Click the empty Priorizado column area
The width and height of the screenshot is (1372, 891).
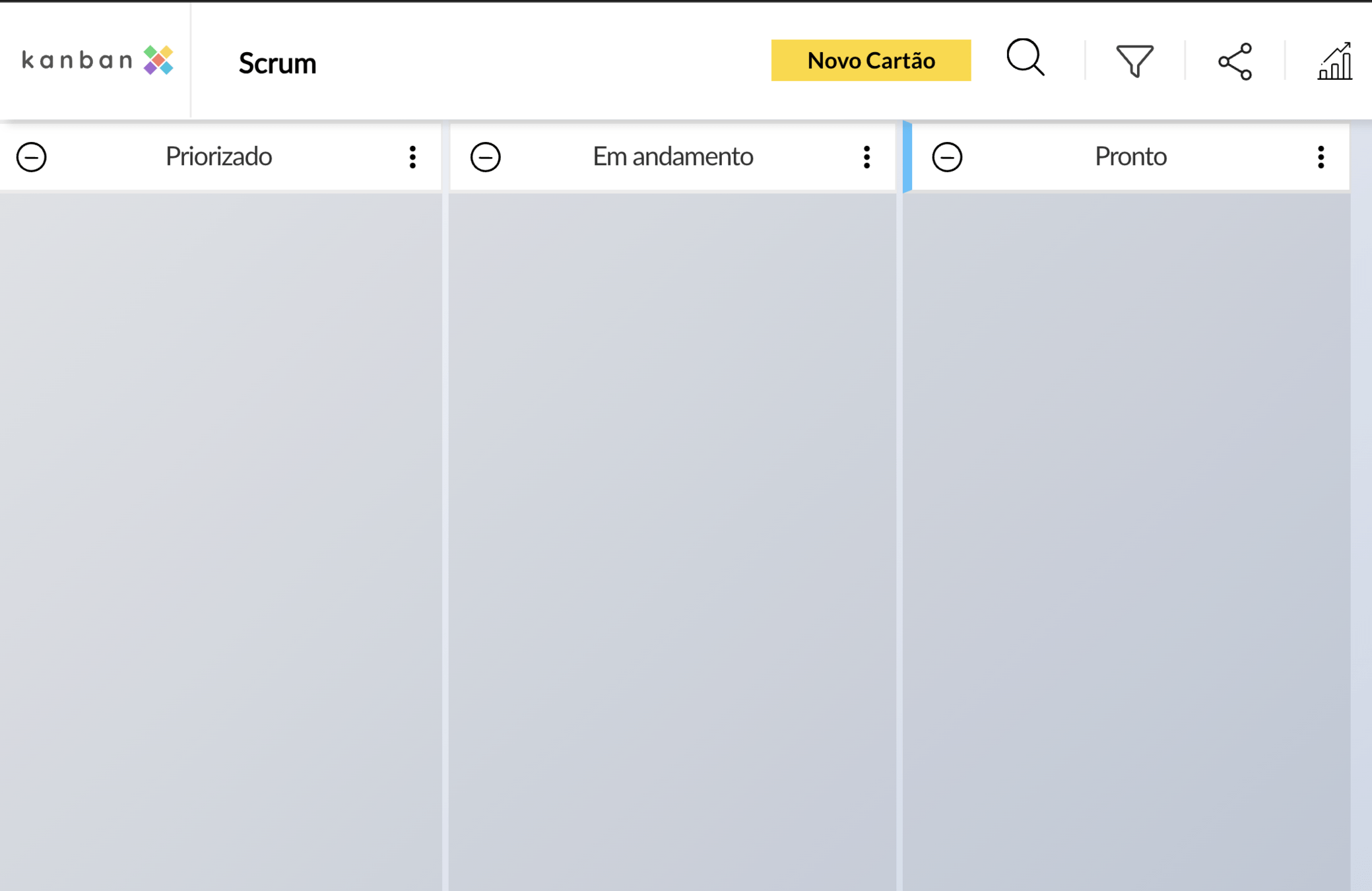tap(220, 528)
